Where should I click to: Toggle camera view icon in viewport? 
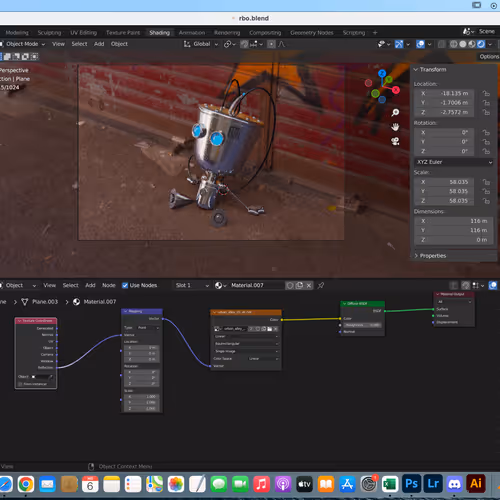[x=395, y=141]
